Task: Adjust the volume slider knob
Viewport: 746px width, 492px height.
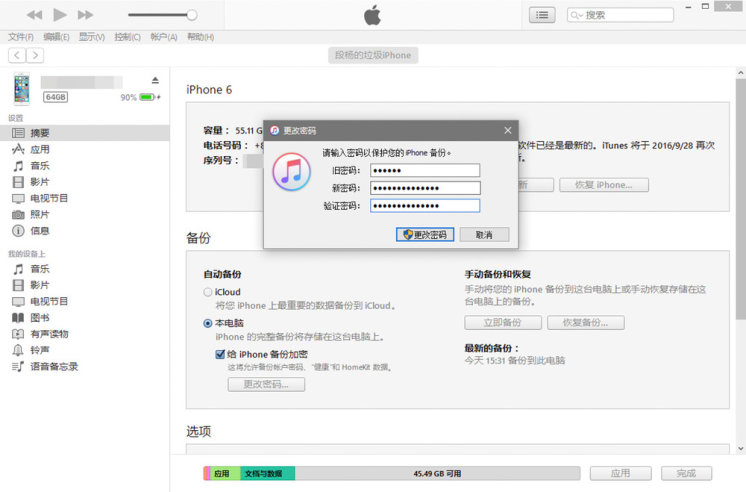Action: point(192,15)
